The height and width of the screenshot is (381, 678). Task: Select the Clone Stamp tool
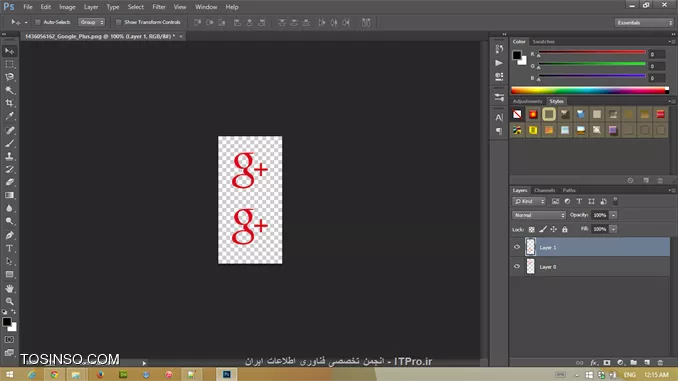(x=9, y=156)
